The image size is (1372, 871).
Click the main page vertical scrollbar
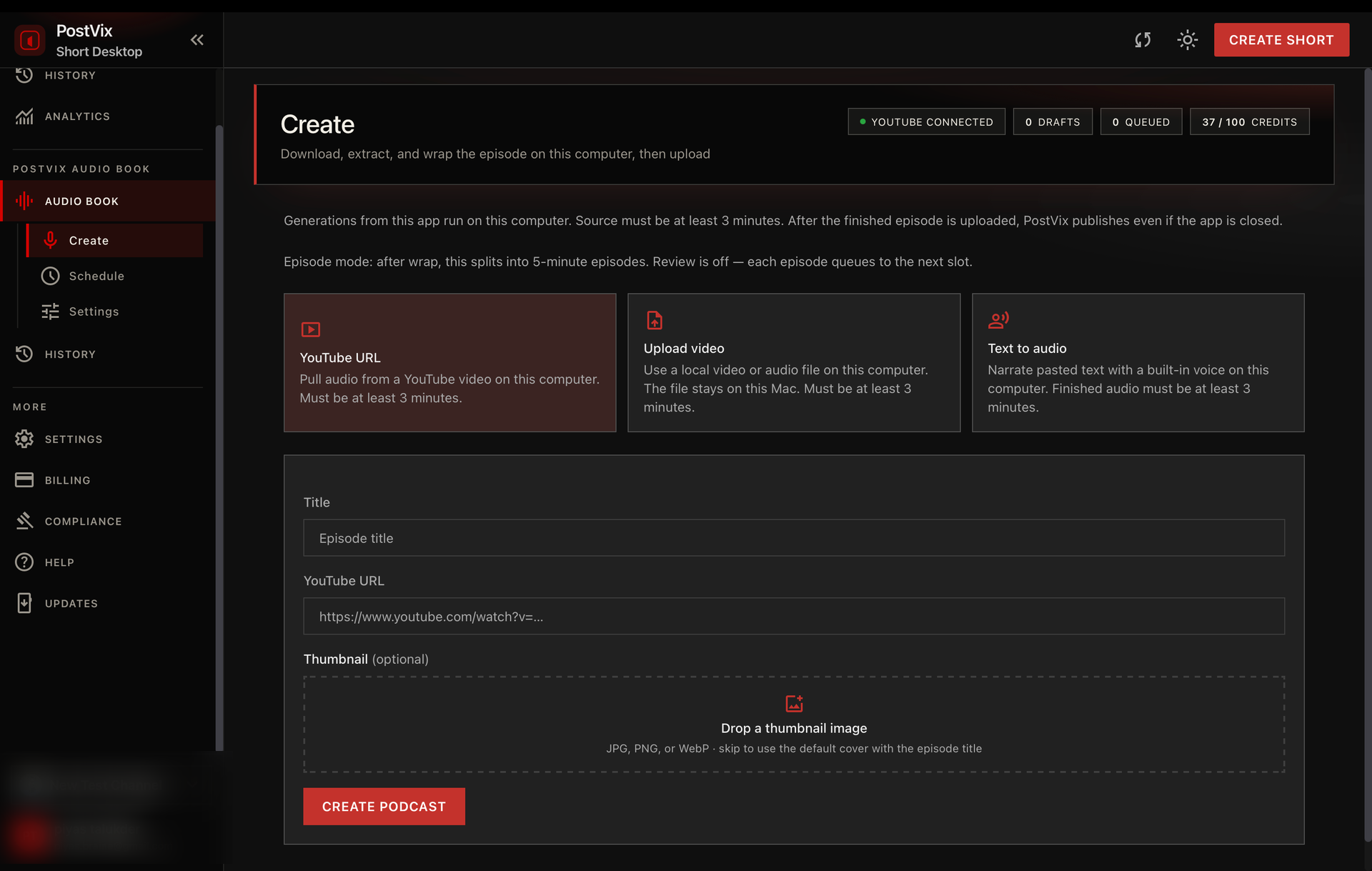tap(1368, 454)
